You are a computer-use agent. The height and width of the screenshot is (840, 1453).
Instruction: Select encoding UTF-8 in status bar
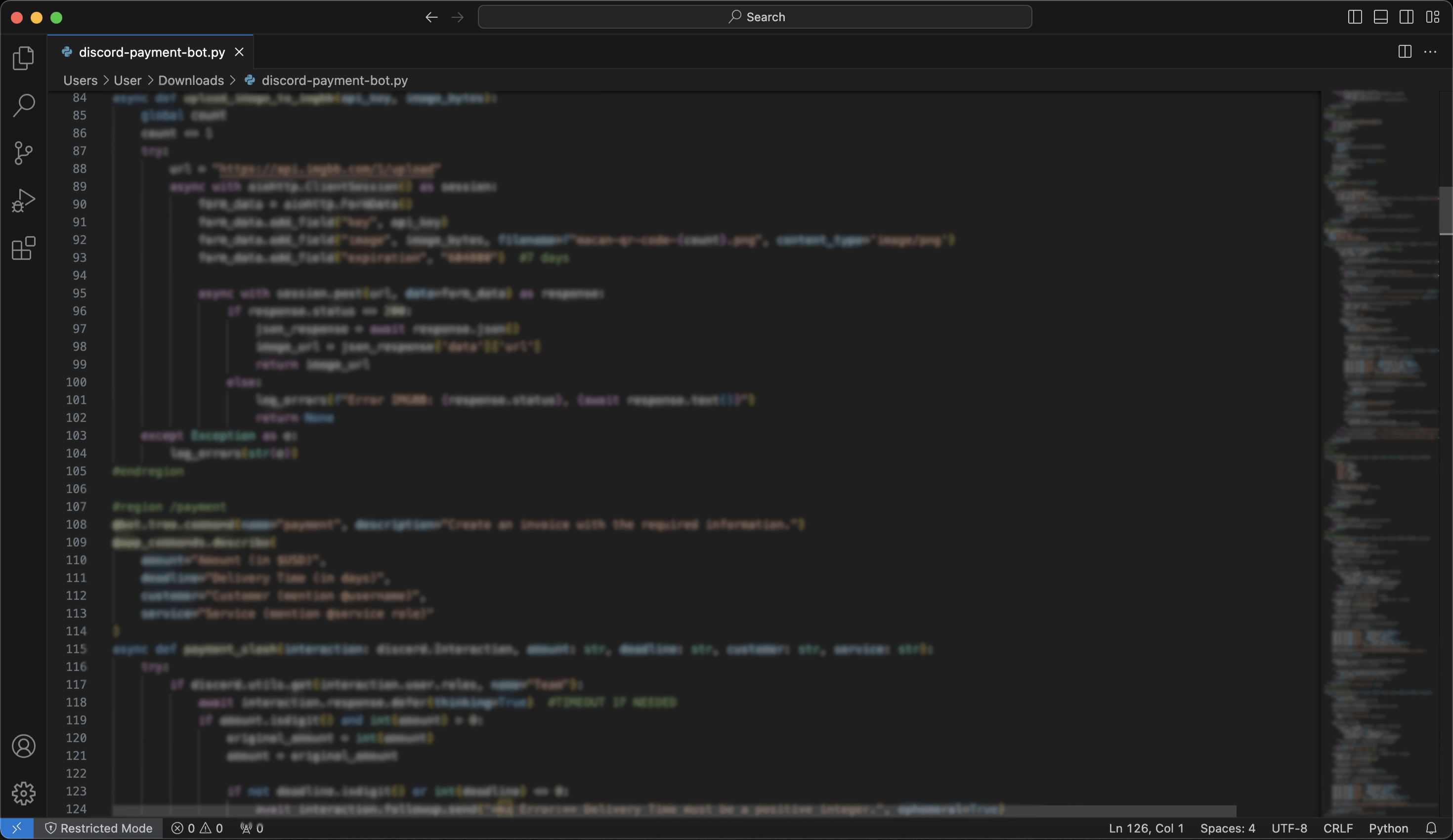tap(1289, 828)
